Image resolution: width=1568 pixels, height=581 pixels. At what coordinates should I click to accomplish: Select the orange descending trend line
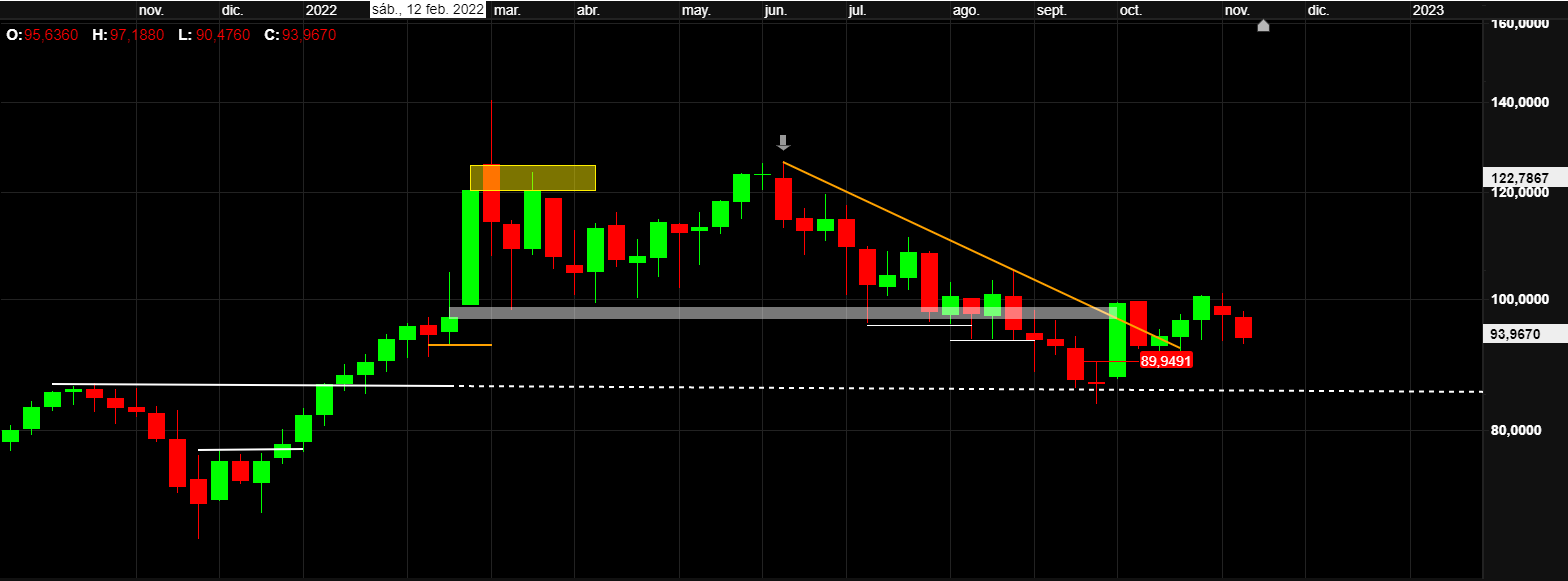click(980, 255)
